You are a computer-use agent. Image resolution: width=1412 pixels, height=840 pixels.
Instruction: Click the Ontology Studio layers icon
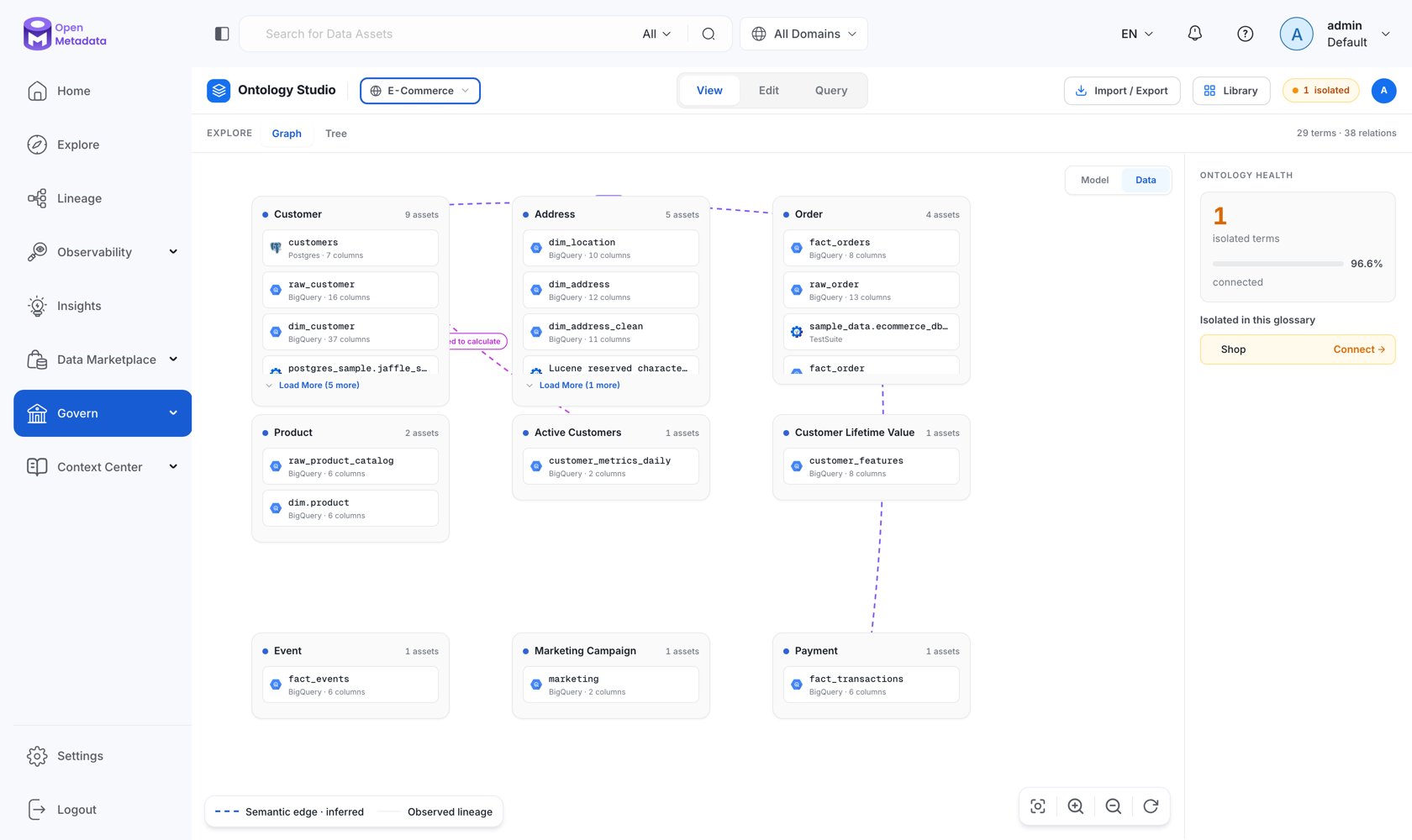[x=219, y=91]
